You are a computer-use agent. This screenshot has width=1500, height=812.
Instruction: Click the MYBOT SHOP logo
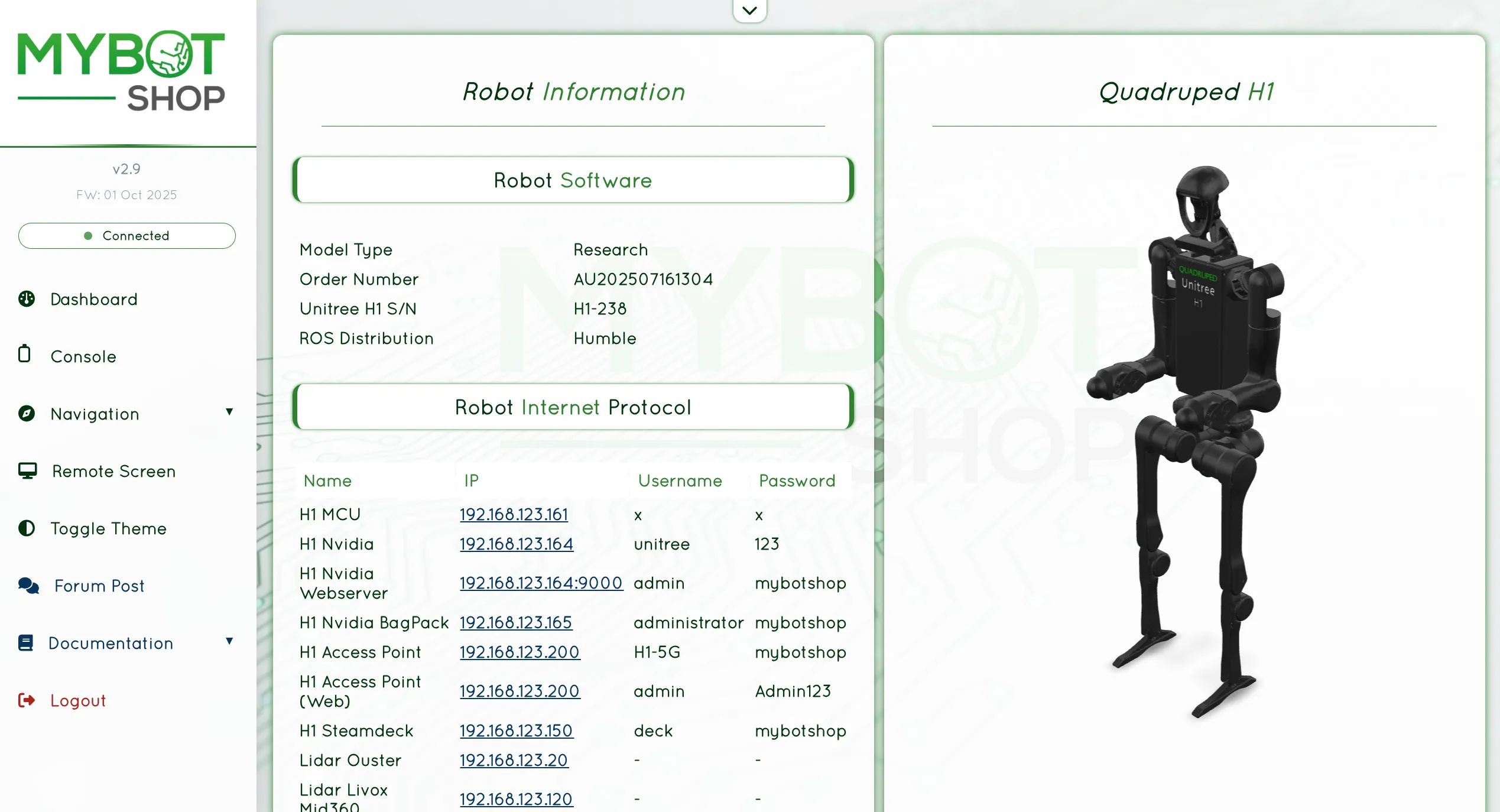click(121, 71)
